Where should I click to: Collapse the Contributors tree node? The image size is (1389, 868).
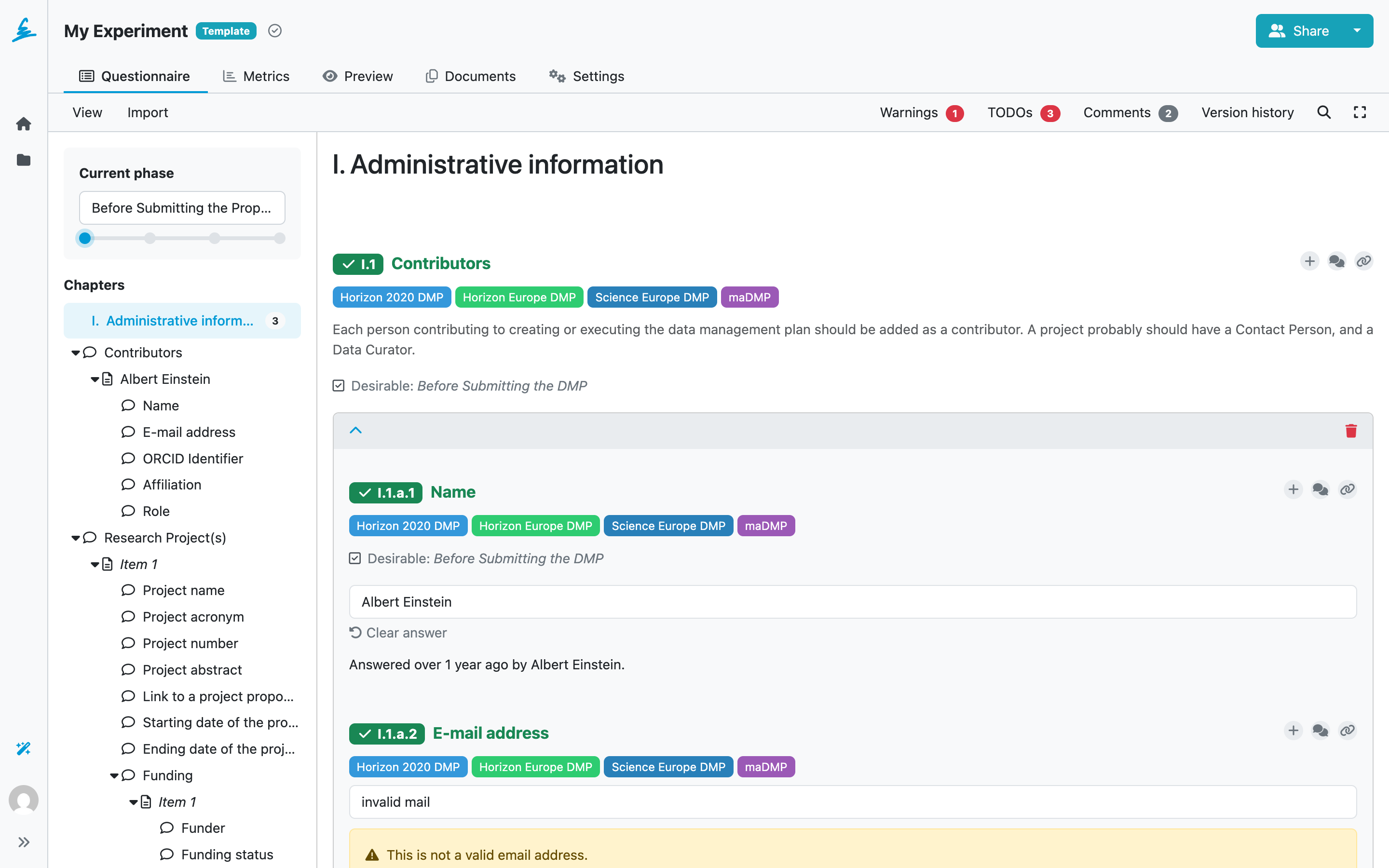point(75,353)
